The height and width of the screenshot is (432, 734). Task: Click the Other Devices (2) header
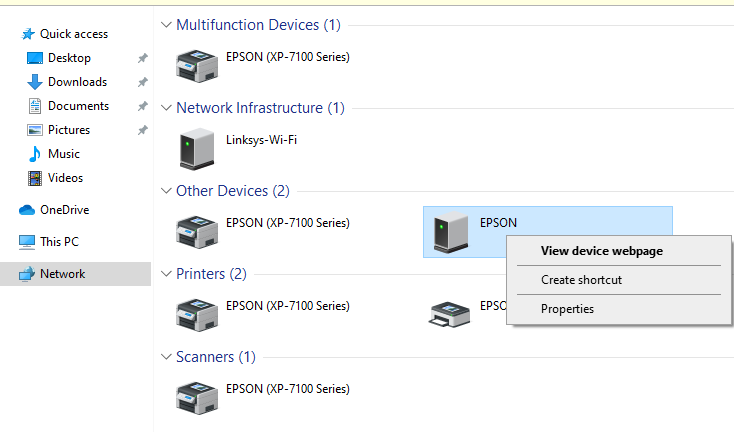233,191
